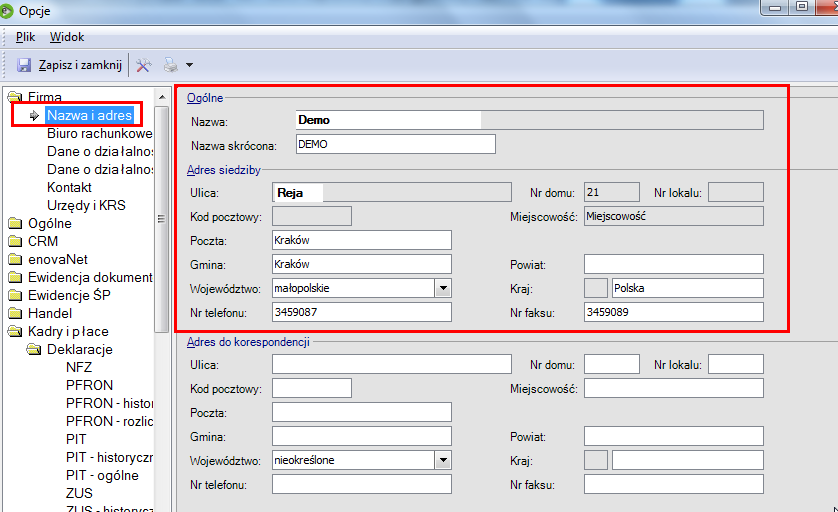Collapse the Kadry i płace folder icon
This screenshot has height=512, width=838.
(x=15, y=331)
